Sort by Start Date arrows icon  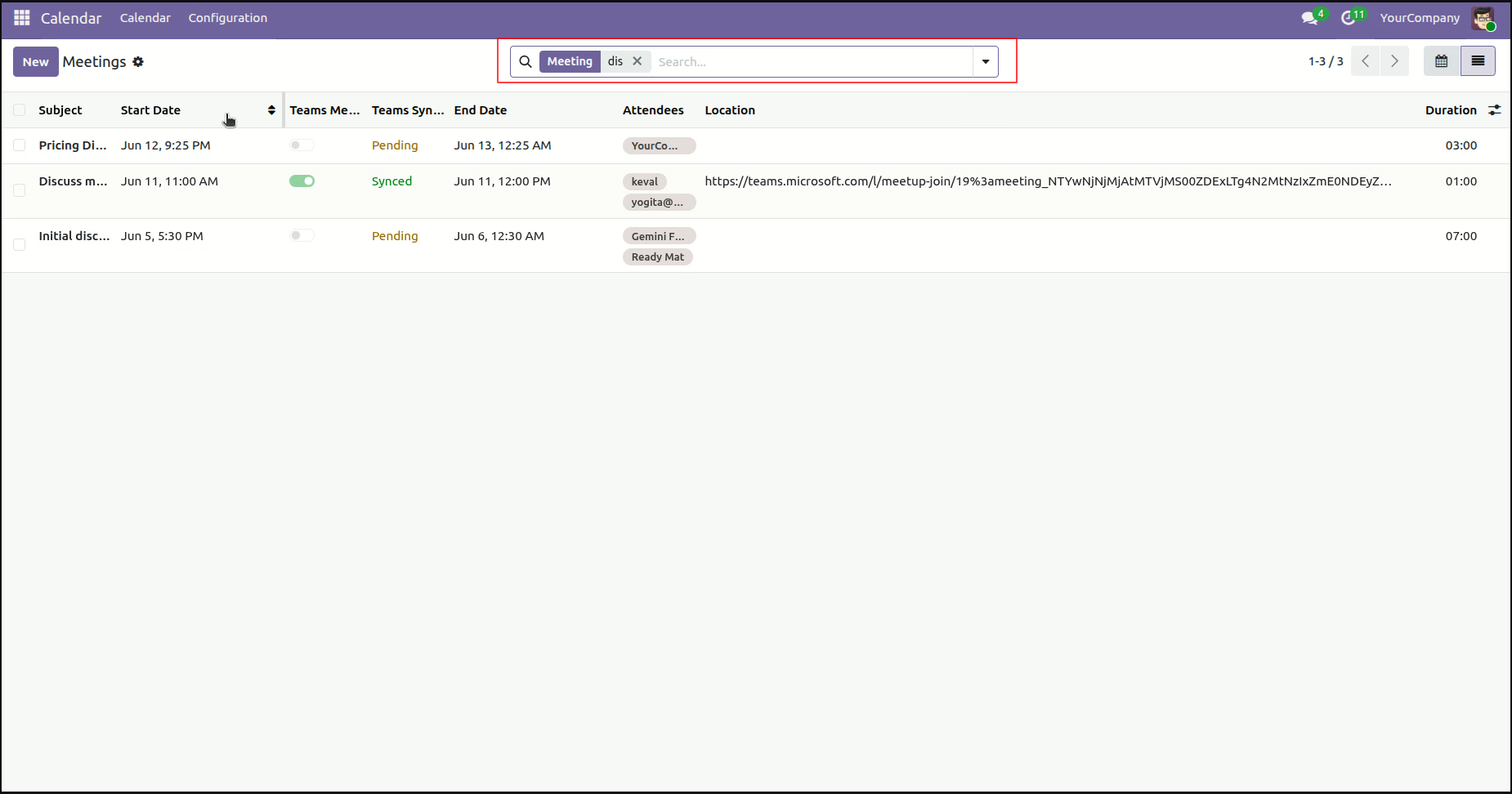271,110
